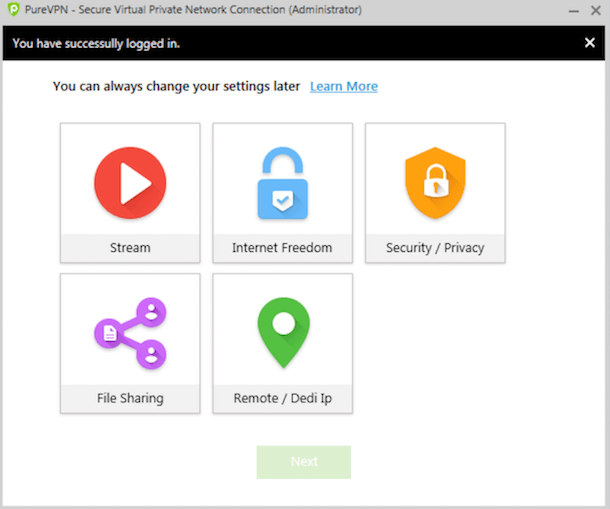This screenshot has height=509, width=610.
Task: Click the Stream label
Action: pyautogui.click(x=130, y=248)
